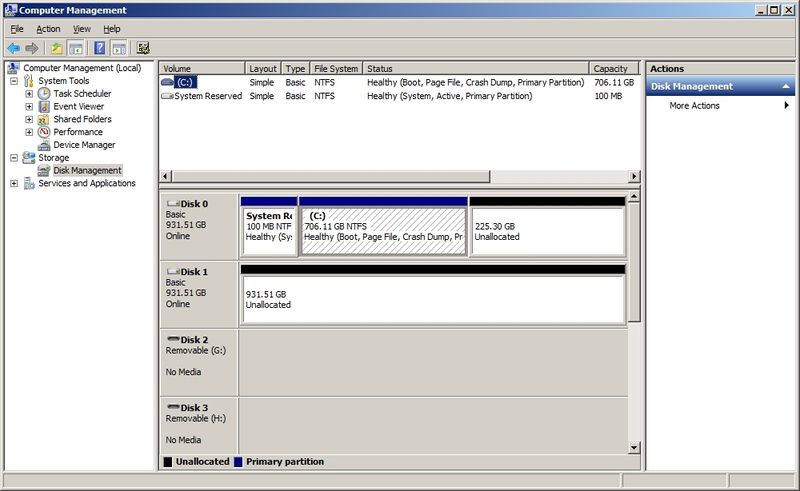Expand Services and Applications node
Viewport: 800px width, 491px height.
tap(14, 183)
